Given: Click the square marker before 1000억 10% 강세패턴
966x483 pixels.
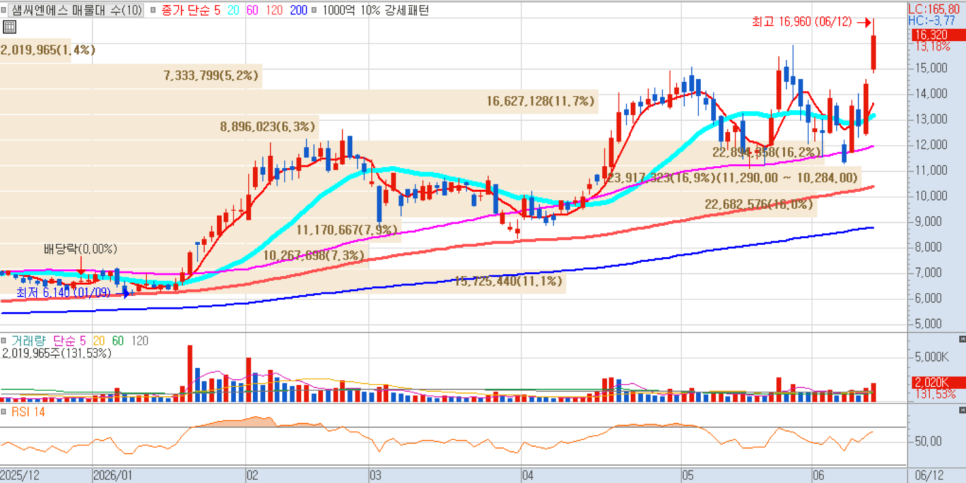Looking at the screenshot, I should click(x=315, y=10).
